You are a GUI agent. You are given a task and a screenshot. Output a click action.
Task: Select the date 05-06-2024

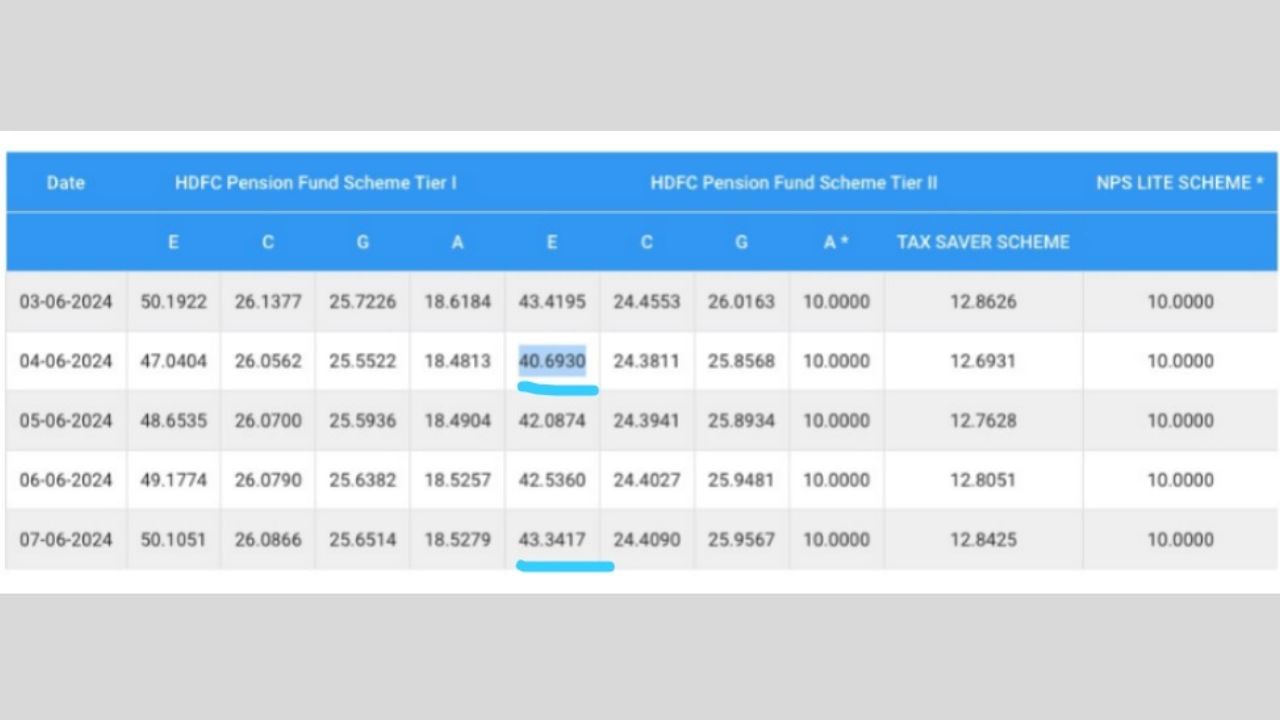click(x=66, y=421)
